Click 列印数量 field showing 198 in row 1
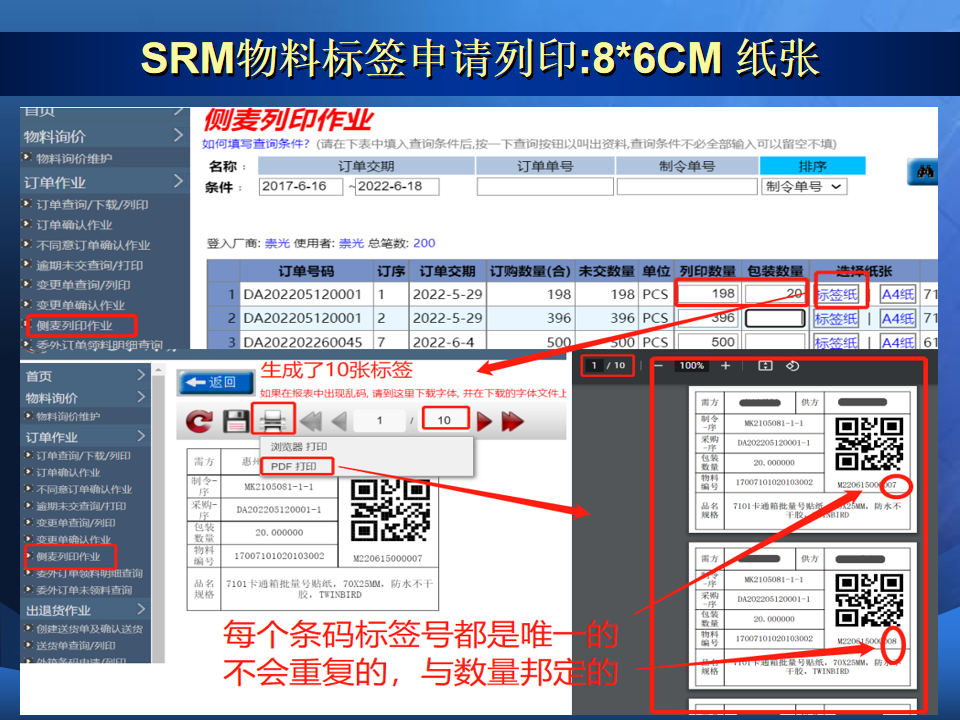Image resolution: width=960 pixels, height=720 pixels. click(708, 294)
